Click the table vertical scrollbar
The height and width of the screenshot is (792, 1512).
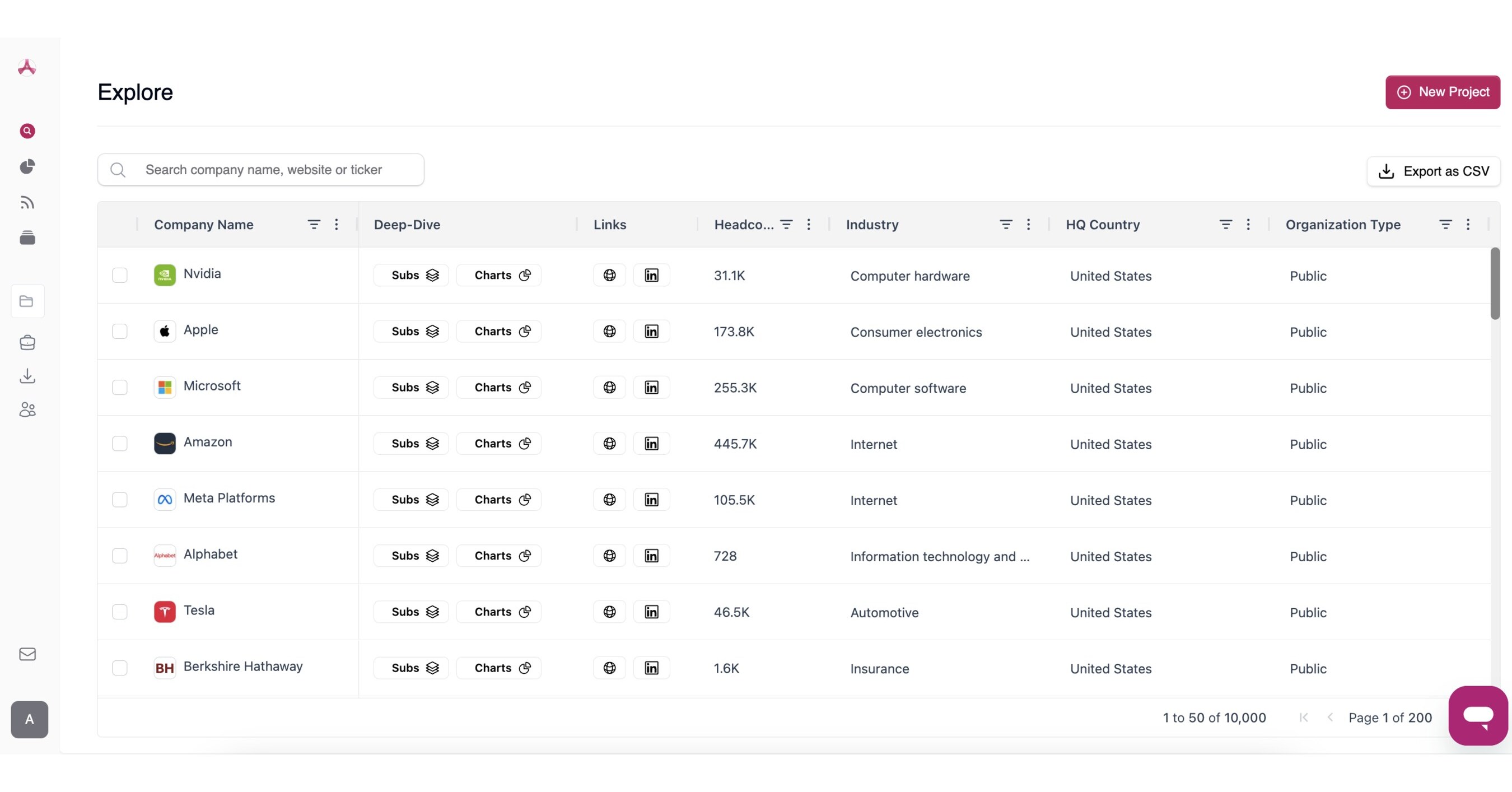(1495, 283)
